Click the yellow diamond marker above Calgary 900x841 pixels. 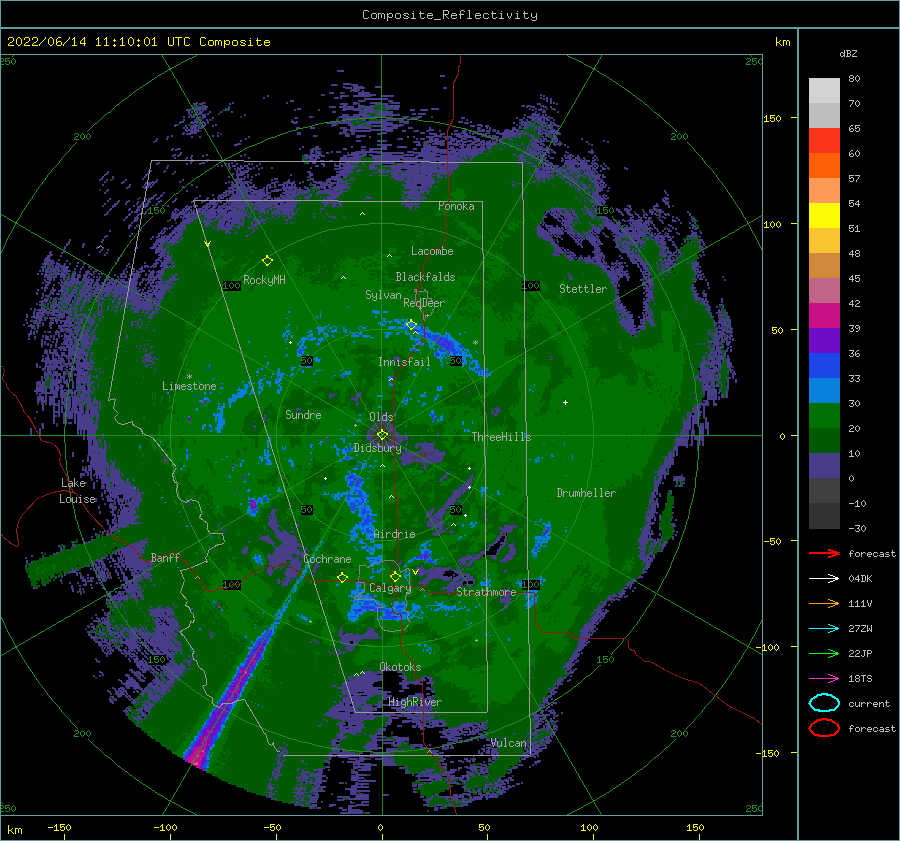[x=395, y=576]
